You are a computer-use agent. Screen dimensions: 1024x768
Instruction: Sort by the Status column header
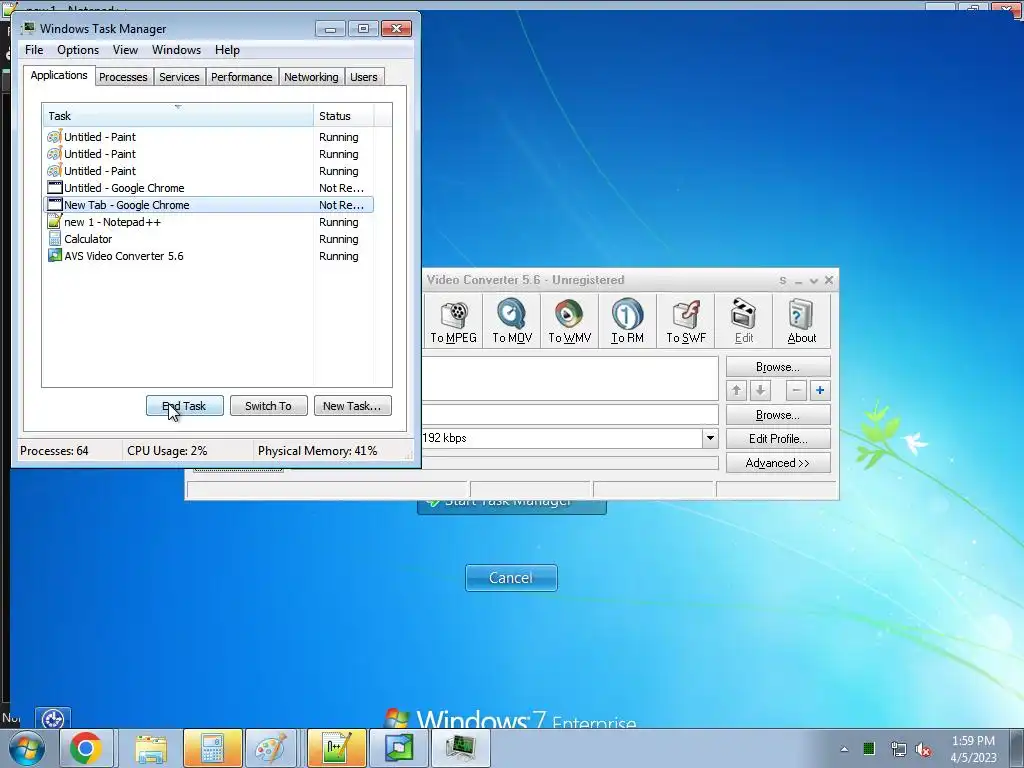(343, 116)
